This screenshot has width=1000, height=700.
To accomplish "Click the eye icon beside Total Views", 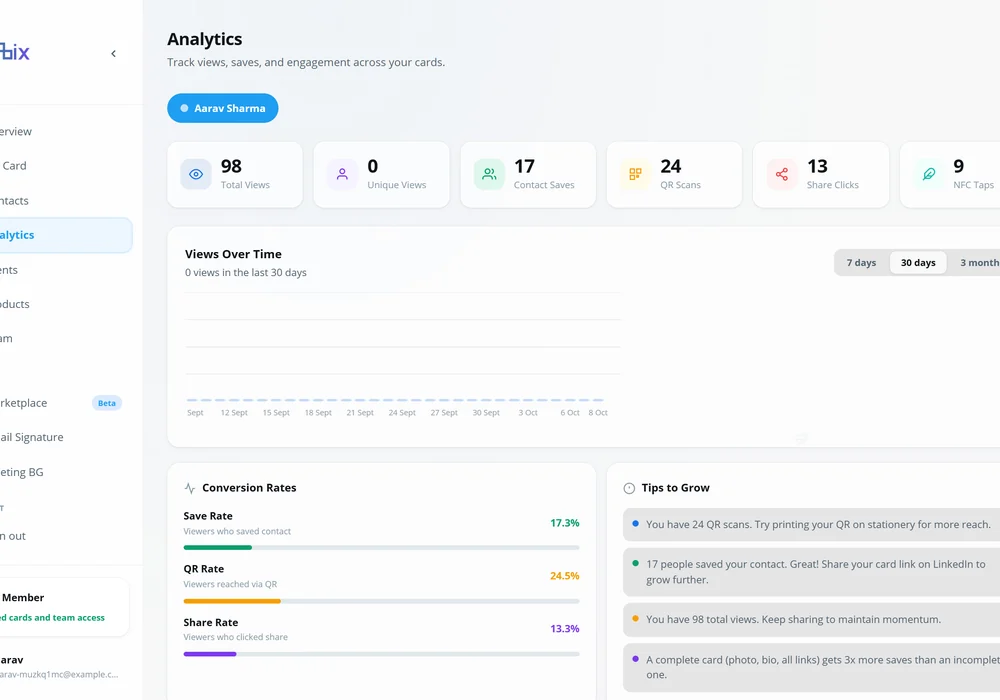I will click(x=196, y=174).
